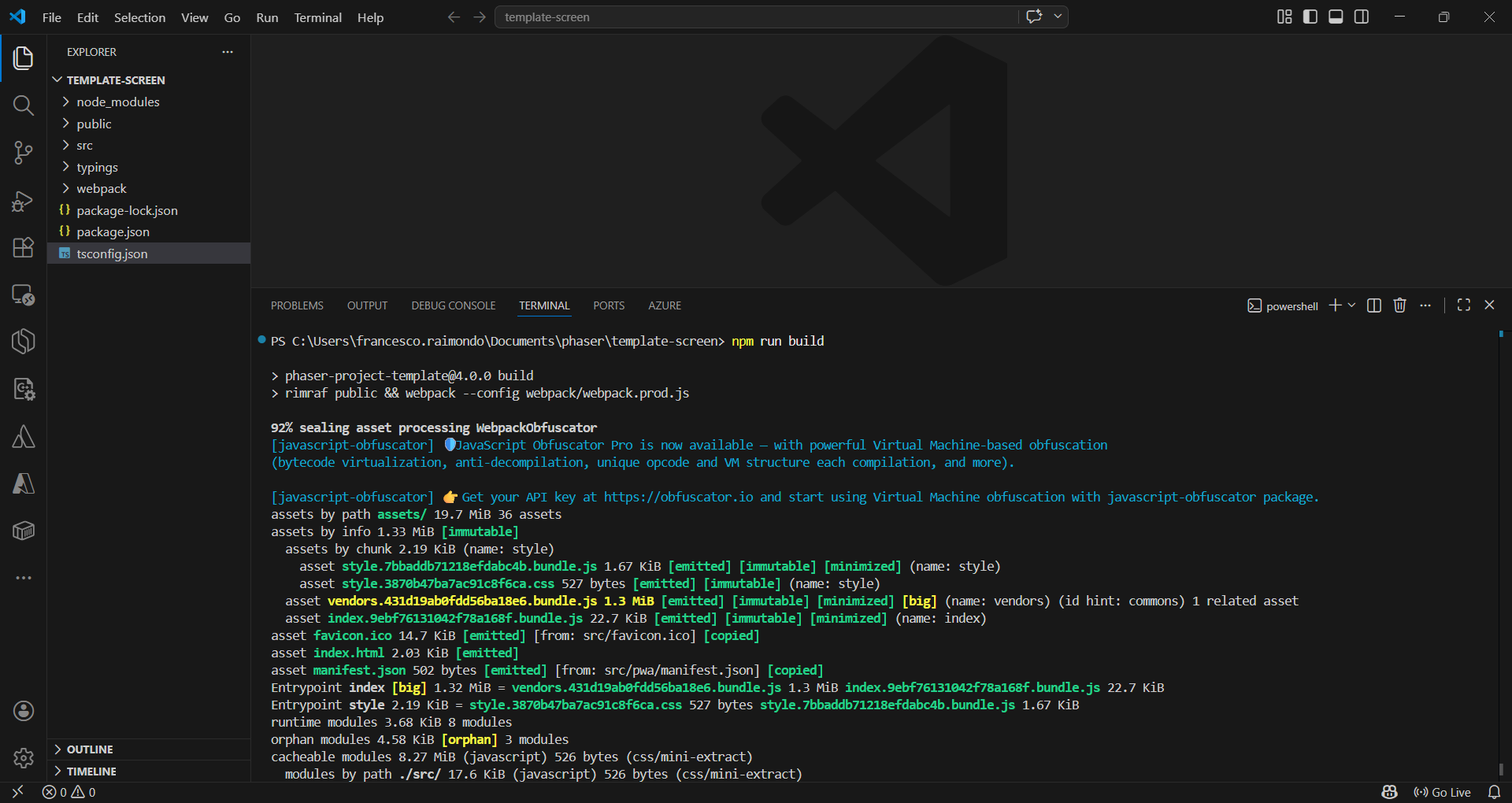
Task: Open tsconfig.json file
Action: pyautogui.click(x=149, y=253)
